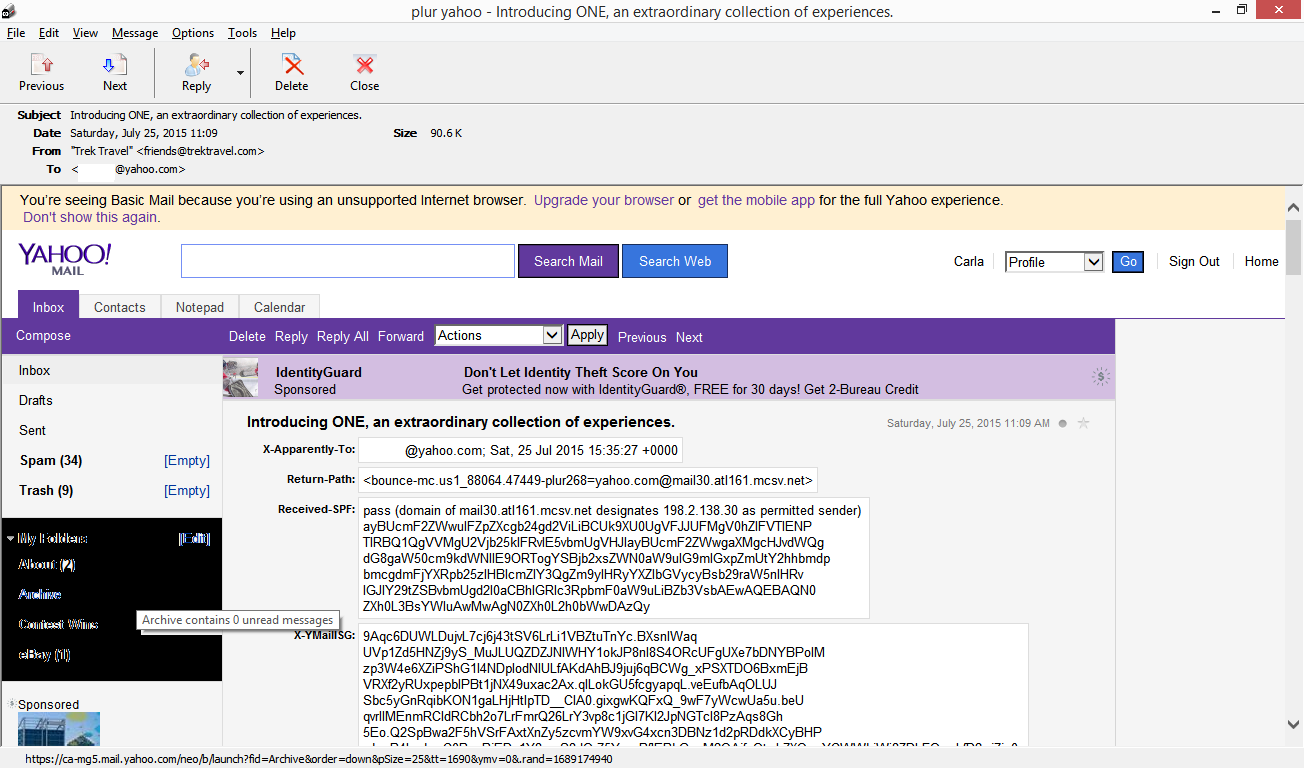Open the About folder under My Folders
Screen dimensions: 1304x768
[47, 565]
